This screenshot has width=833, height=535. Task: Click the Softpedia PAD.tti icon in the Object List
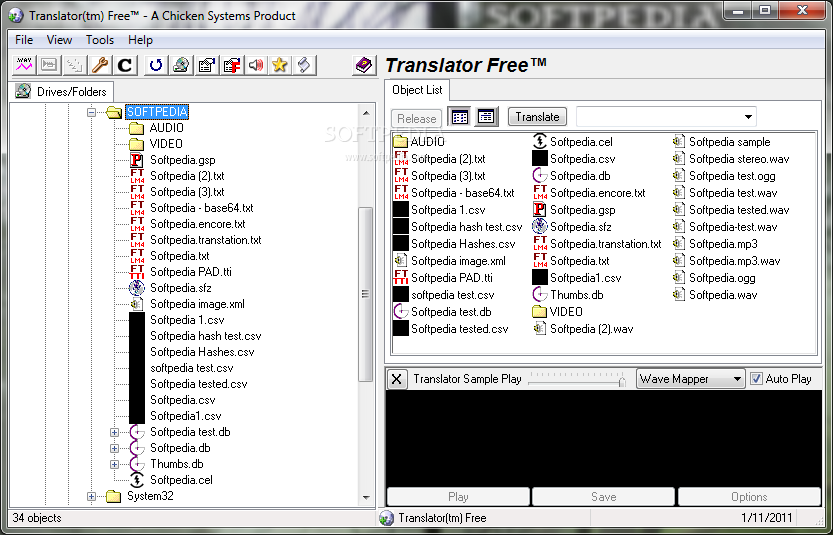point(401,277)
